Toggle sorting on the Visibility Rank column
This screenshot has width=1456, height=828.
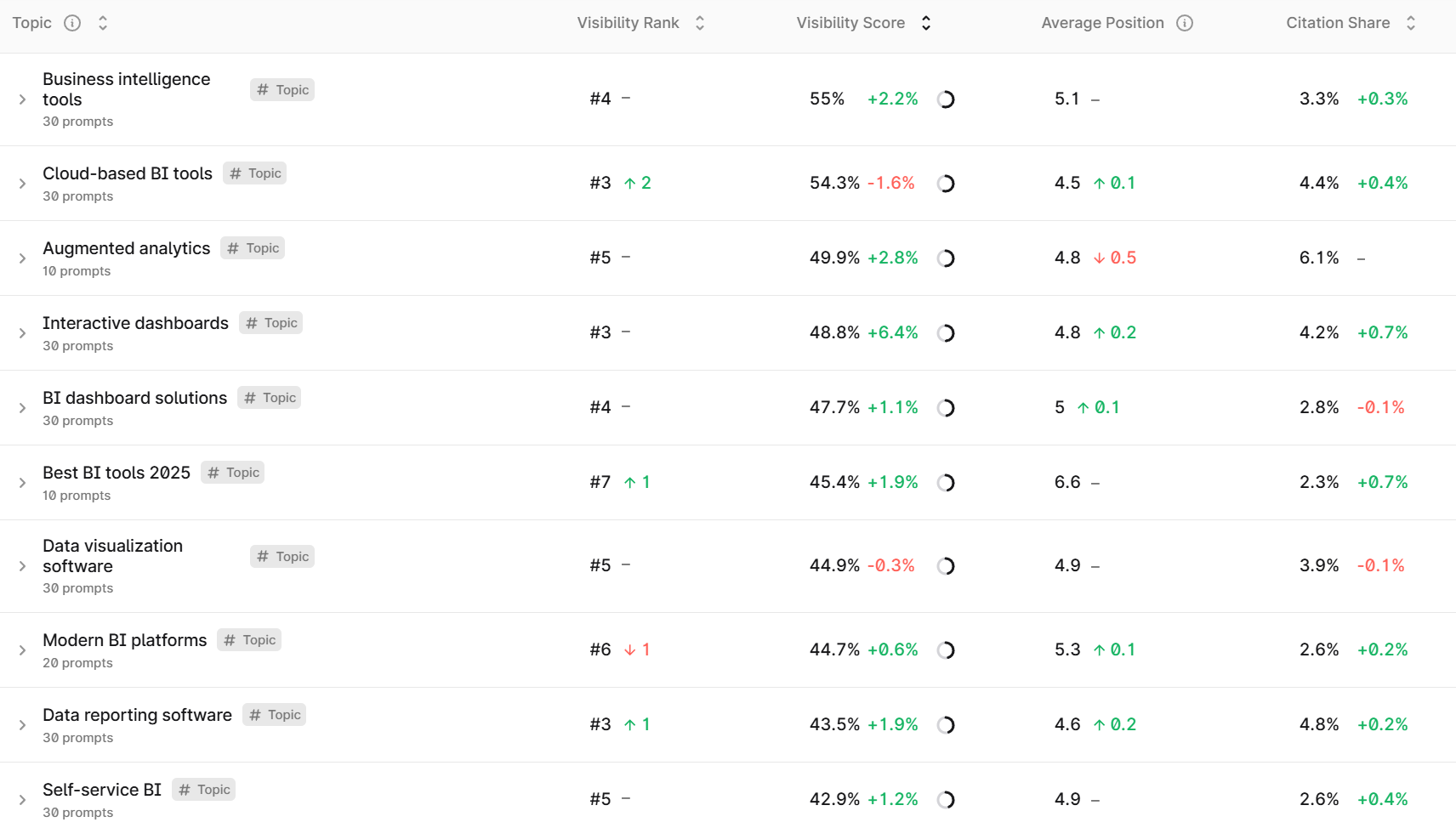coord(699,23)
